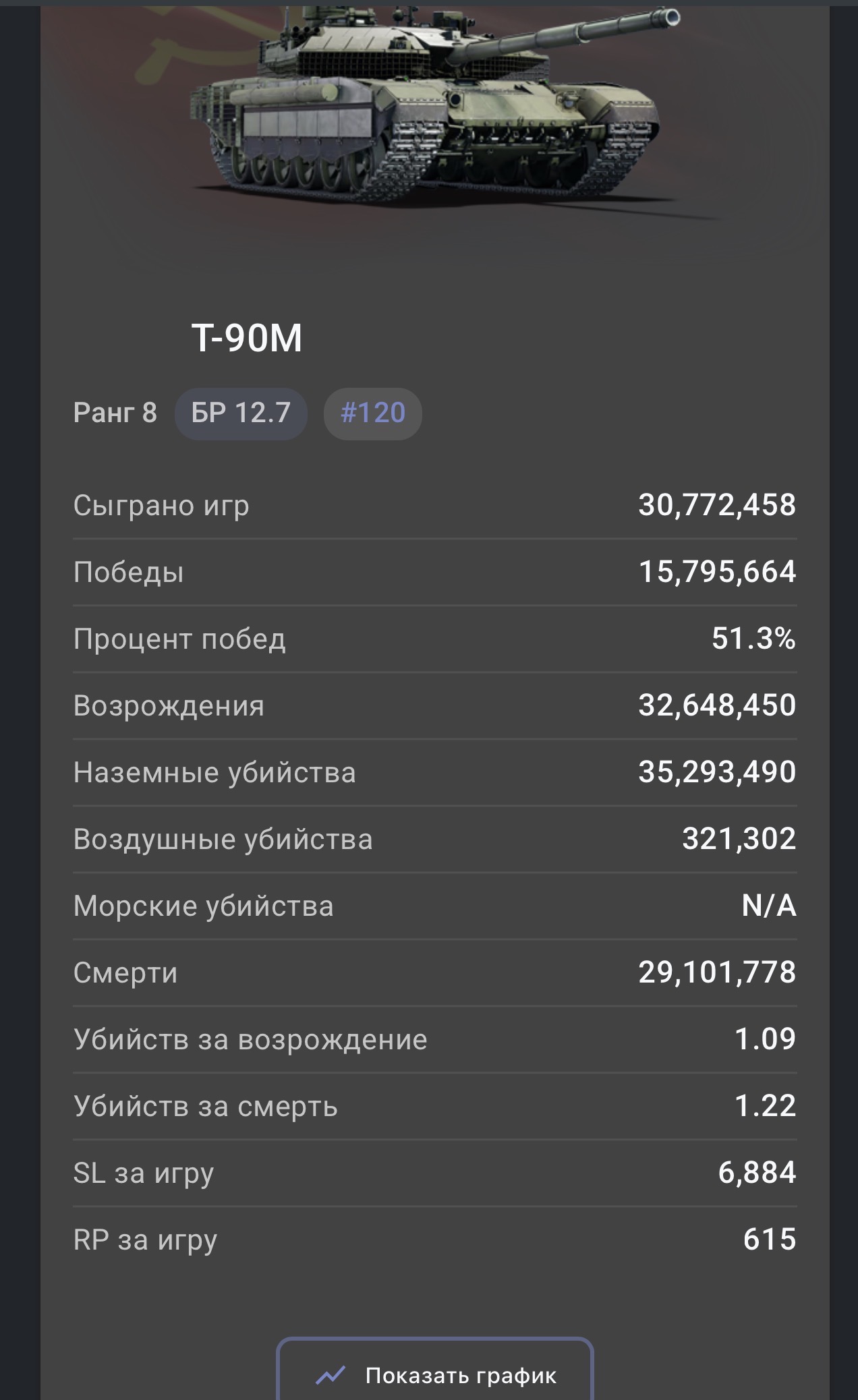The height and width of the screenshot is (1400, 858).
Task: Click the Убийств за смерть value 1.22
Action: 765,1106
